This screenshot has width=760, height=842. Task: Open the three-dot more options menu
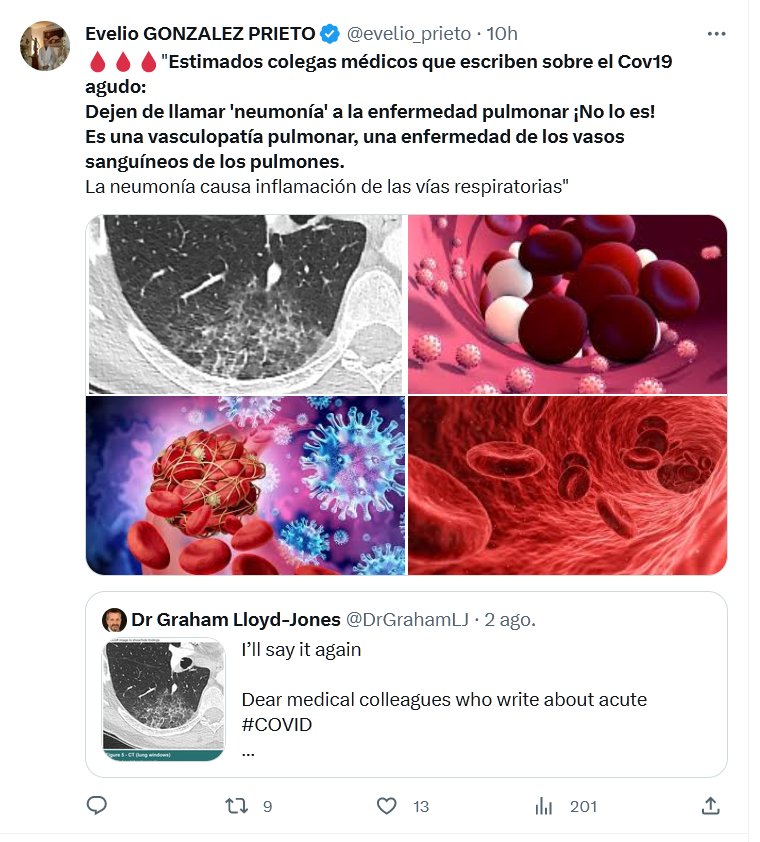click(716, 33)
